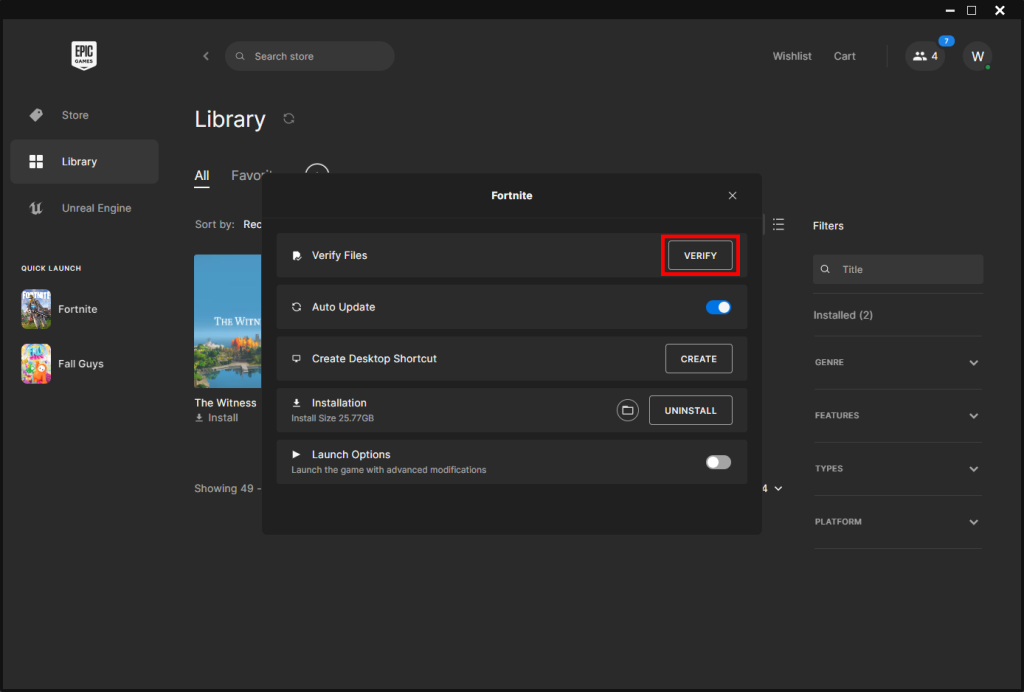The width and height of the screenshot is (1024, 692).
Task: Open The Witness game thumbnail
Action: 227,321
